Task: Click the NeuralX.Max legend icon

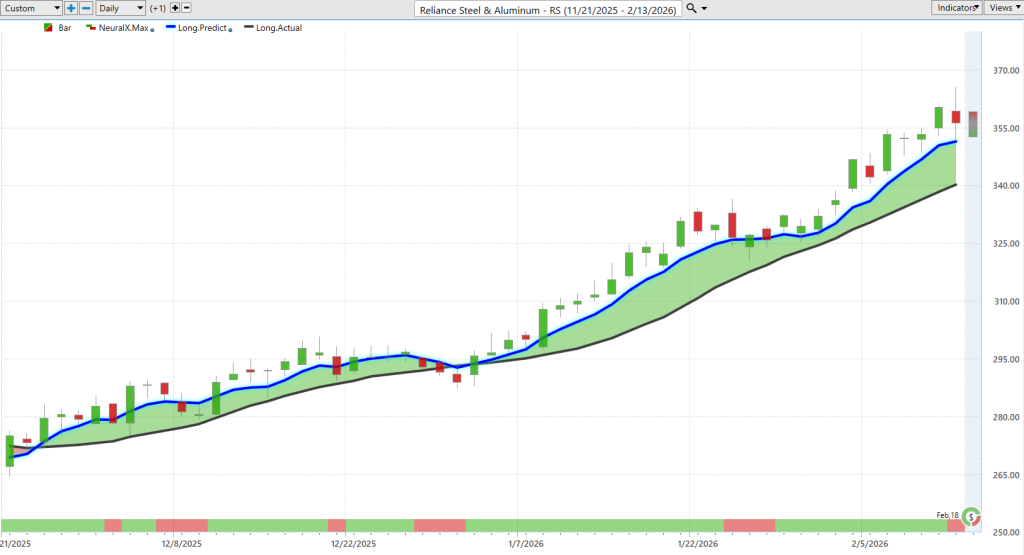Action: coord(91,28)
